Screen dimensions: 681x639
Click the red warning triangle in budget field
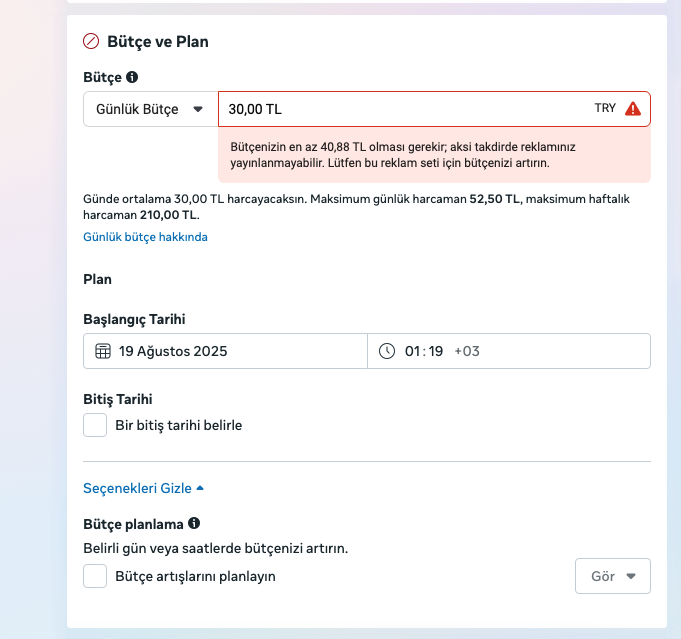pyautogui.click(x=632, y=109)
